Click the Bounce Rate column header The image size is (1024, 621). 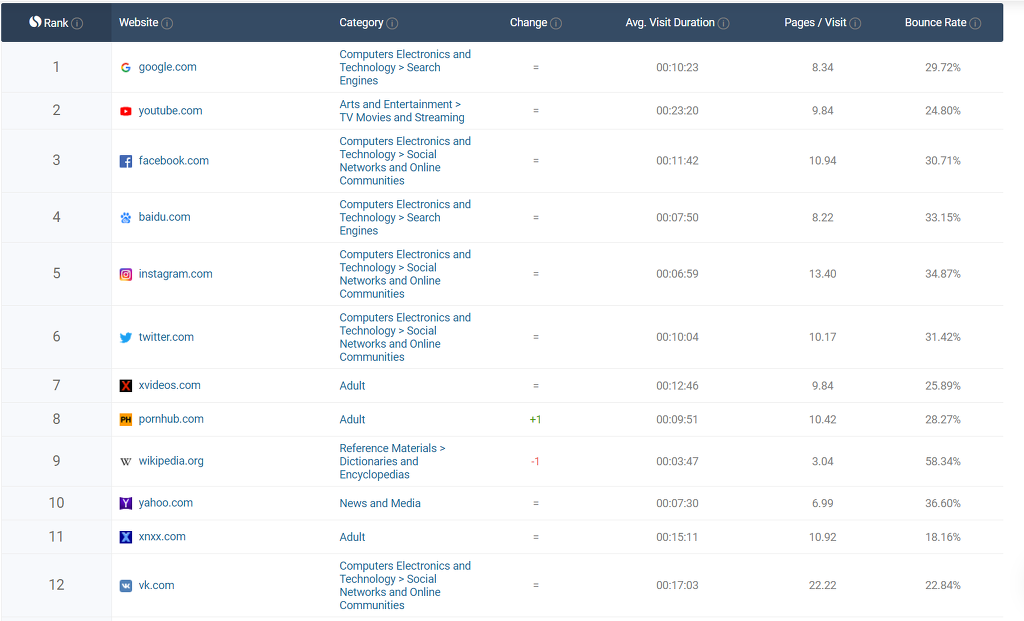[x=935, y=22]
